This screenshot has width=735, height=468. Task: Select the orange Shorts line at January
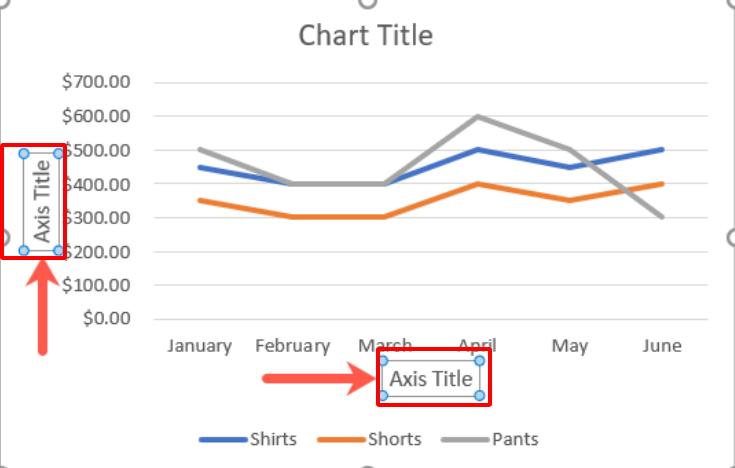coord(200,200)
